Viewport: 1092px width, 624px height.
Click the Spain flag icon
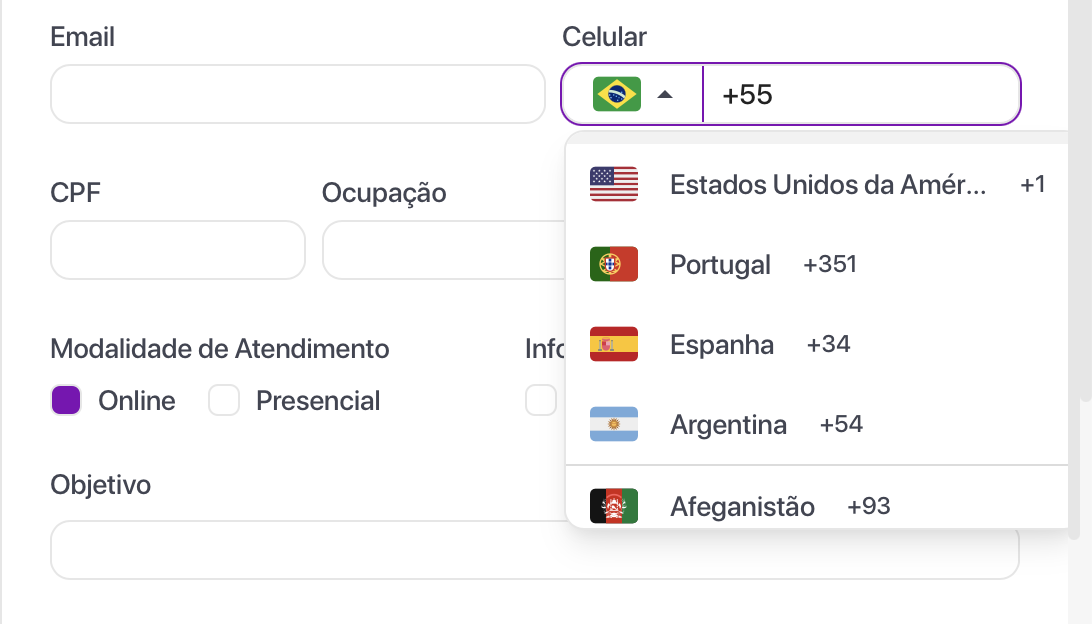[613, 343]
